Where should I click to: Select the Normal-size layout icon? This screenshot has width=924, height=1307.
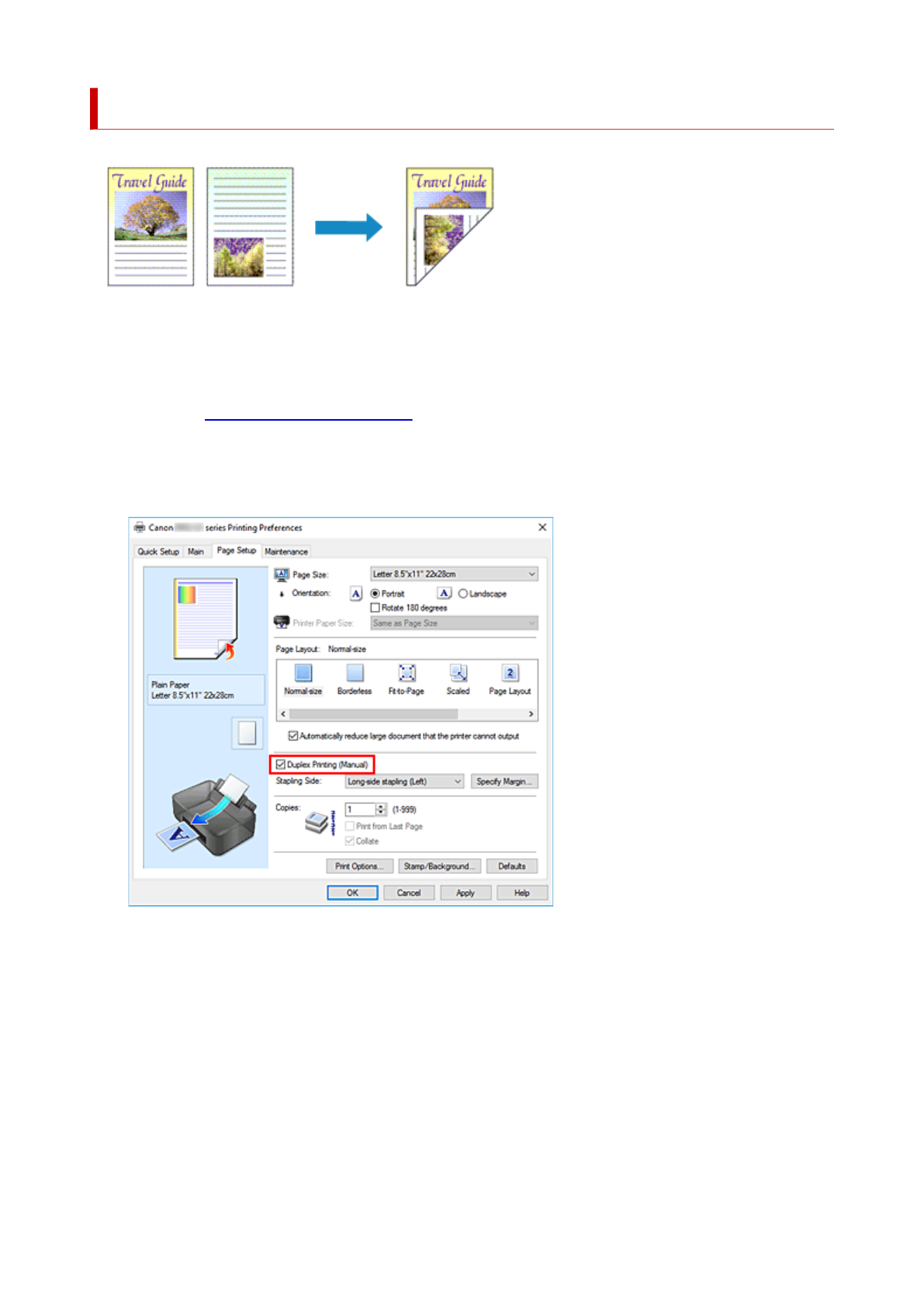pyautogui.click(x=303, y=673)
